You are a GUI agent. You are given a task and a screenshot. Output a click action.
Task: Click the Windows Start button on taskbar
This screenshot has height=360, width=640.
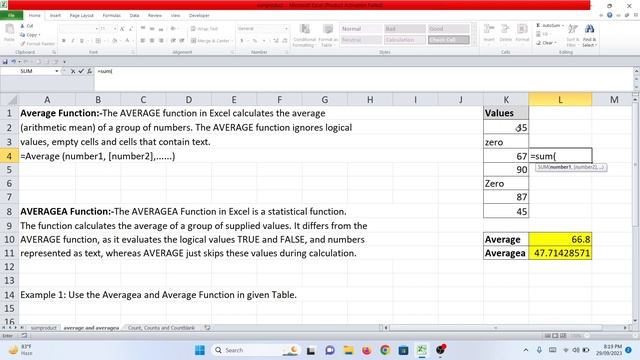pos(200,350)
